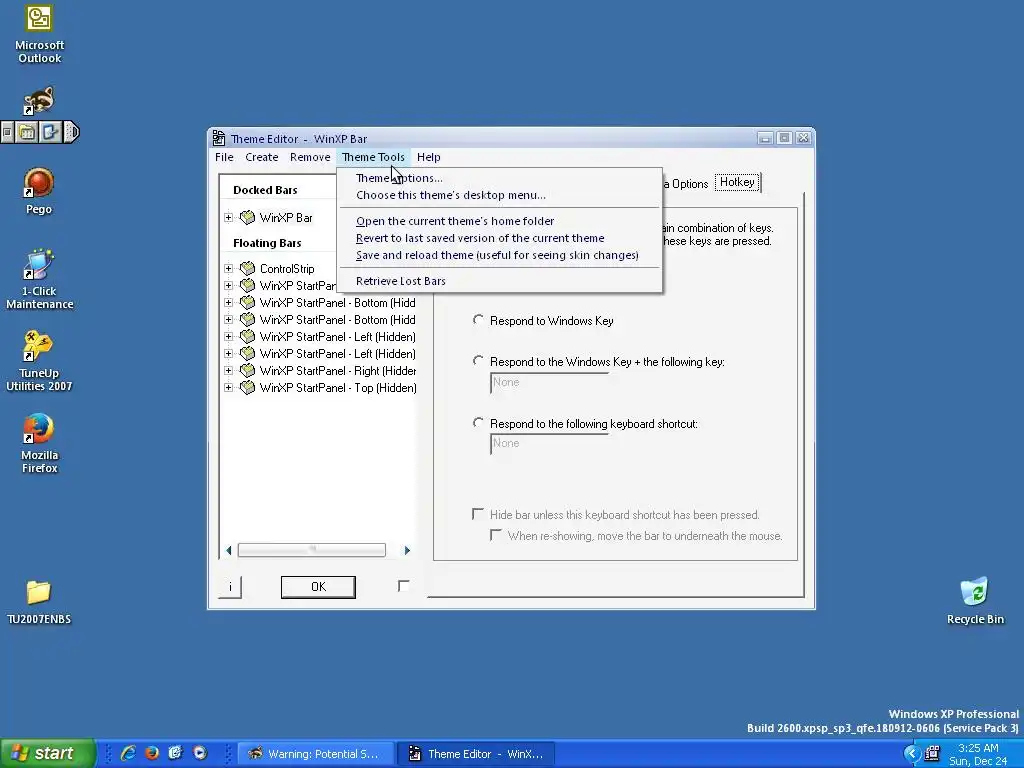The image size is (1024, 768).
Task: Click the small 'i' info button
Action: 230,586
